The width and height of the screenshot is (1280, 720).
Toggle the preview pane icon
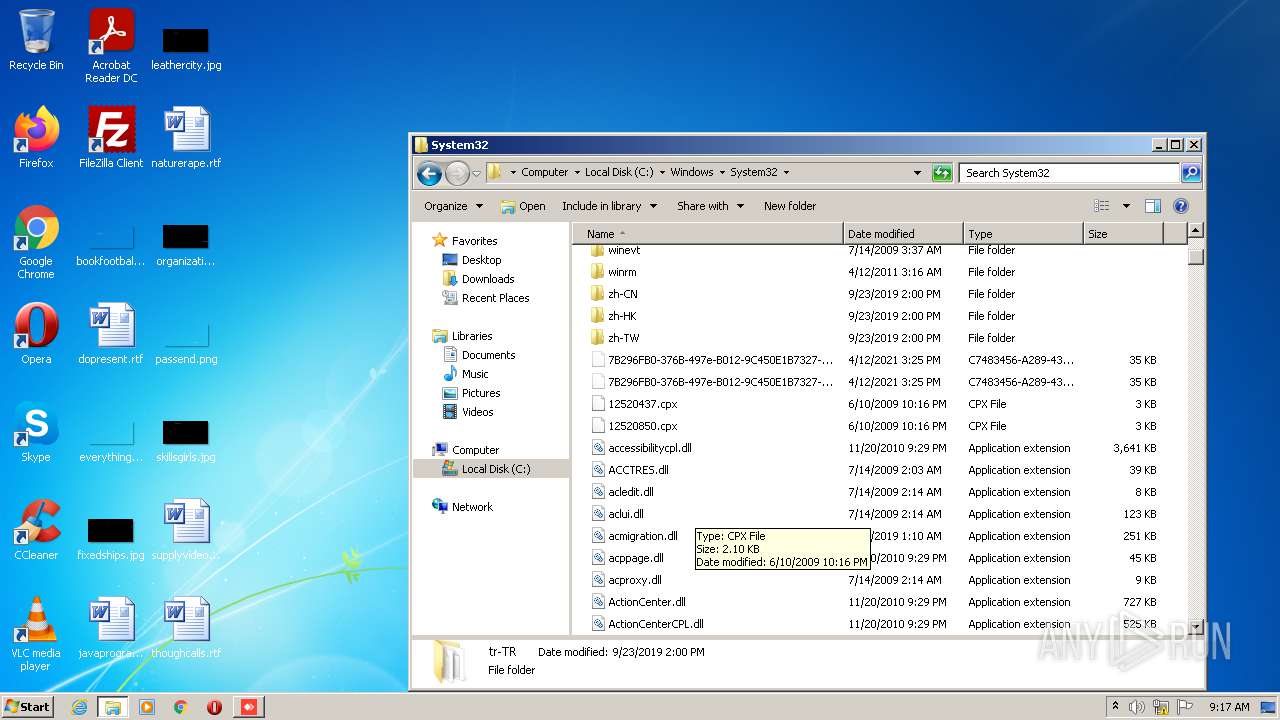coord(1153,206)
